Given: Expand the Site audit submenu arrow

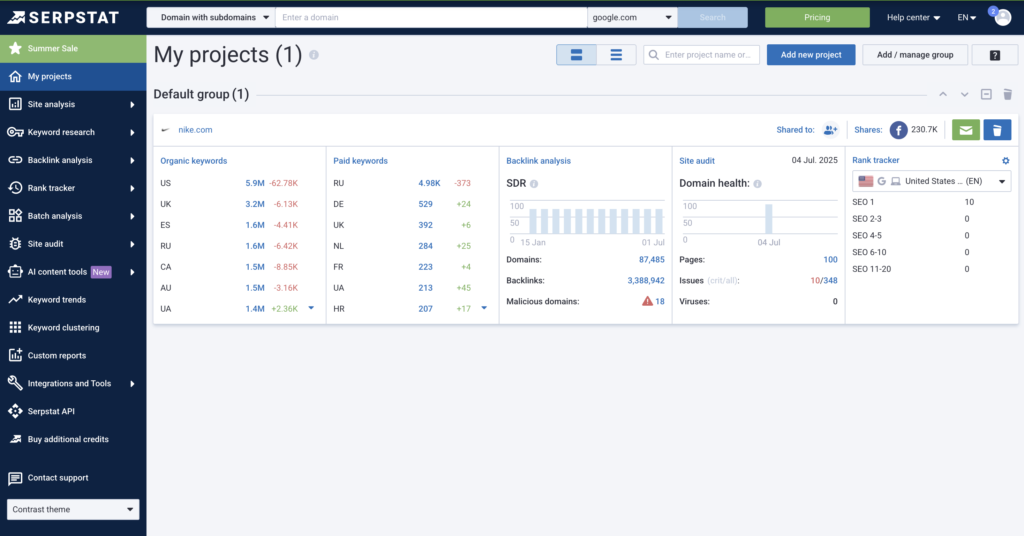Looking at the screenshot, I should point(133,244).
